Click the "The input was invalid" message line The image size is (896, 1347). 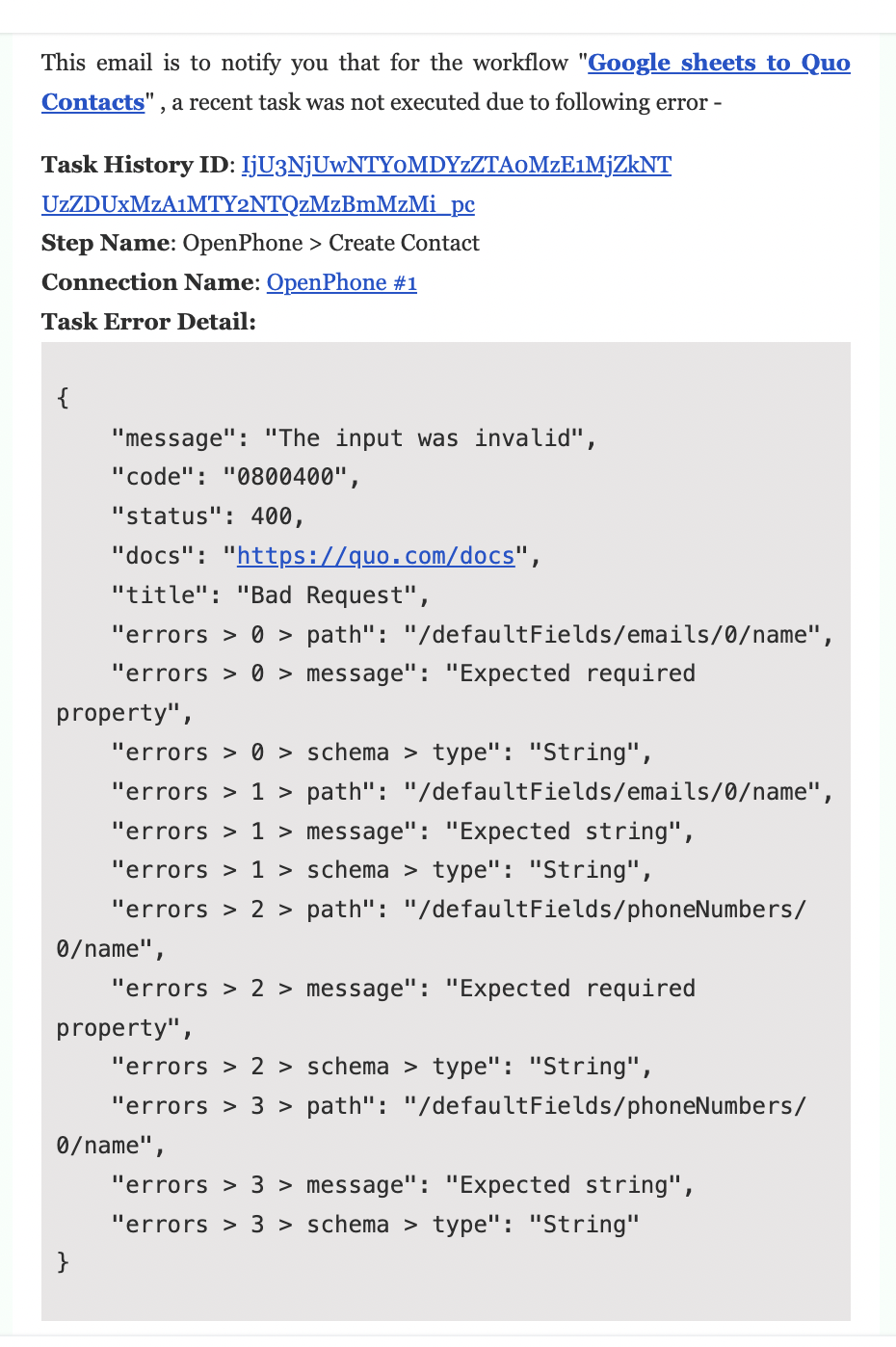(354, 438)
